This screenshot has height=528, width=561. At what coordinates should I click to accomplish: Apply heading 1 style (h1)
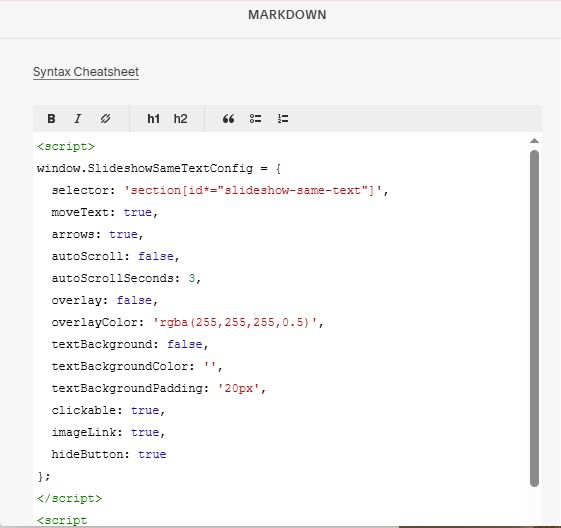[153, 118]
